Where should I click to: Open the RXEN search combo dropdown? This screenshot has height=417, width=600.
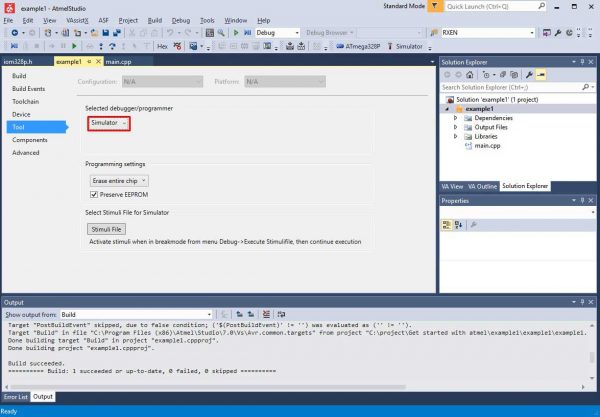(532, 33)
